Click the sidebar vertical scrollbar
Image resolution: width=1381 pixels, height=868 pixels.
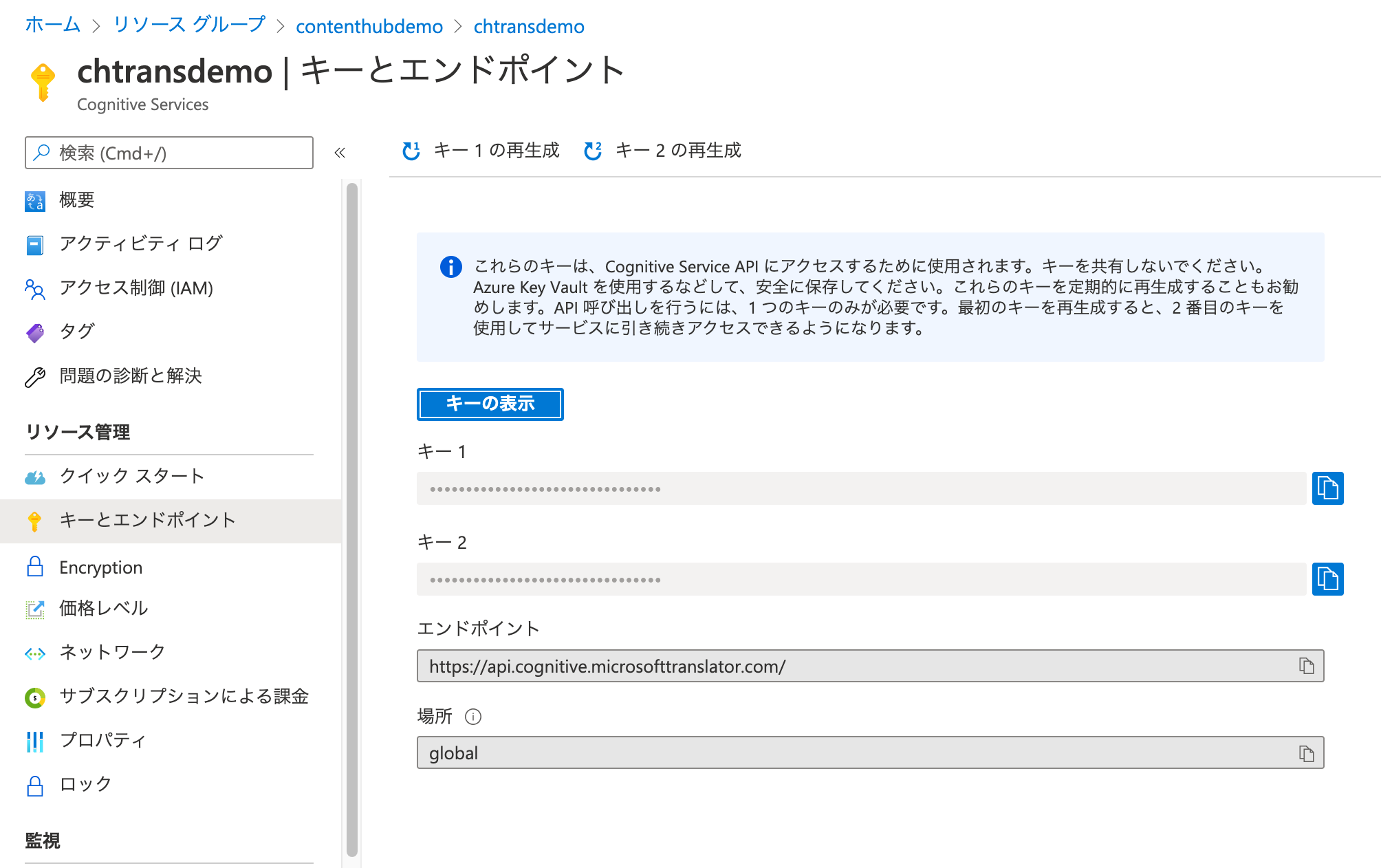(x=351, y=519)
